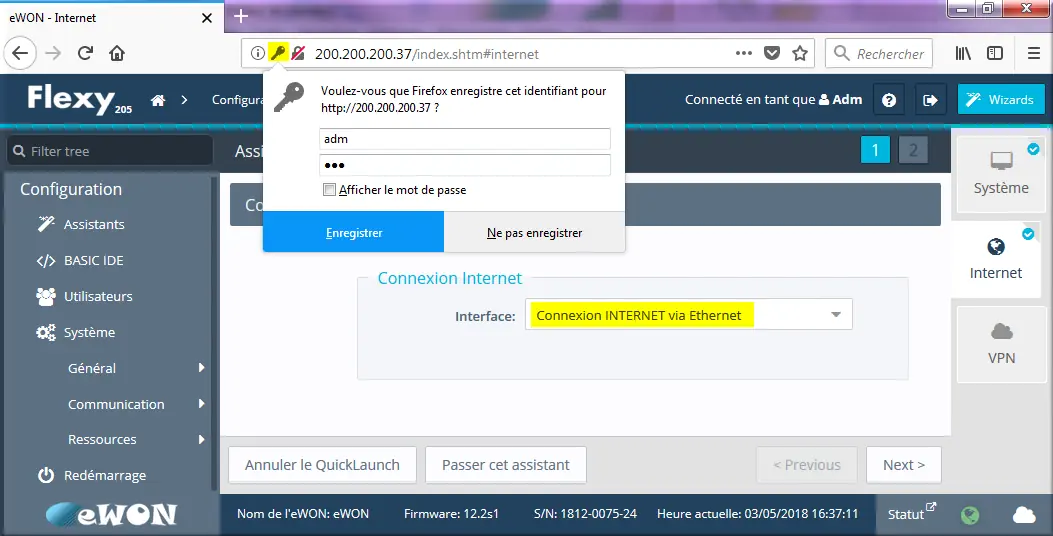Select the VPN wizard step tab
1053x536 pixels.
pos(1001,345)
